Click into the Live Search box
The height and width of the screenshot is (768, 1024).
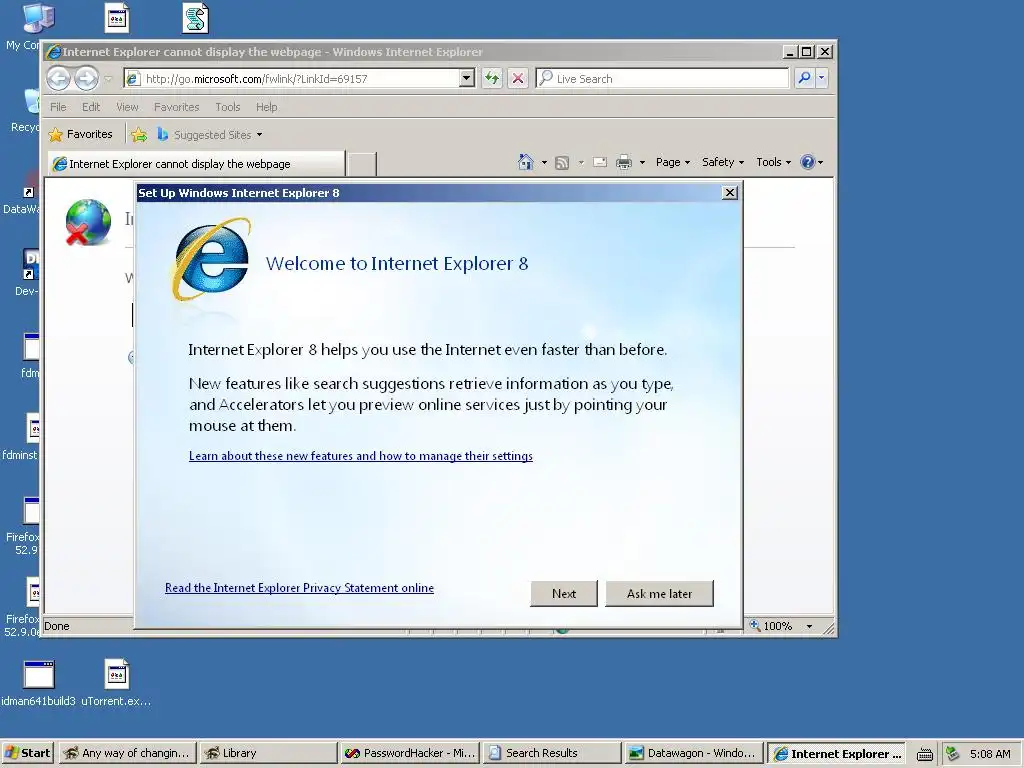point(662,79)
